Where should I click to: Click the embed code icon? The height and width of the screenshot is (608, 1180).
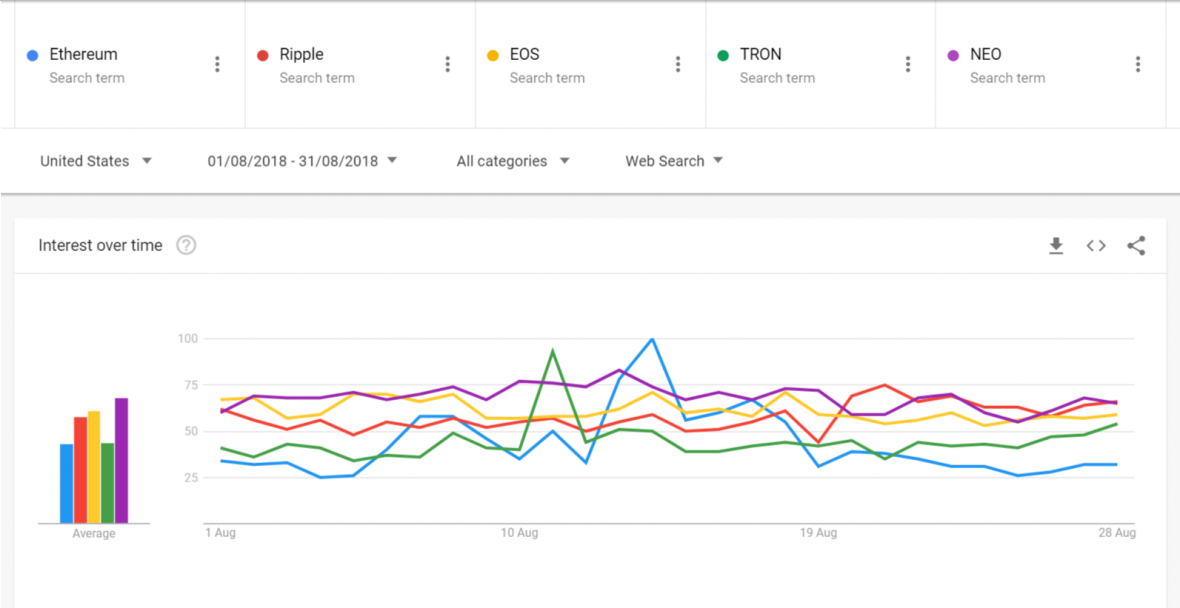(x=1096, y=246)
